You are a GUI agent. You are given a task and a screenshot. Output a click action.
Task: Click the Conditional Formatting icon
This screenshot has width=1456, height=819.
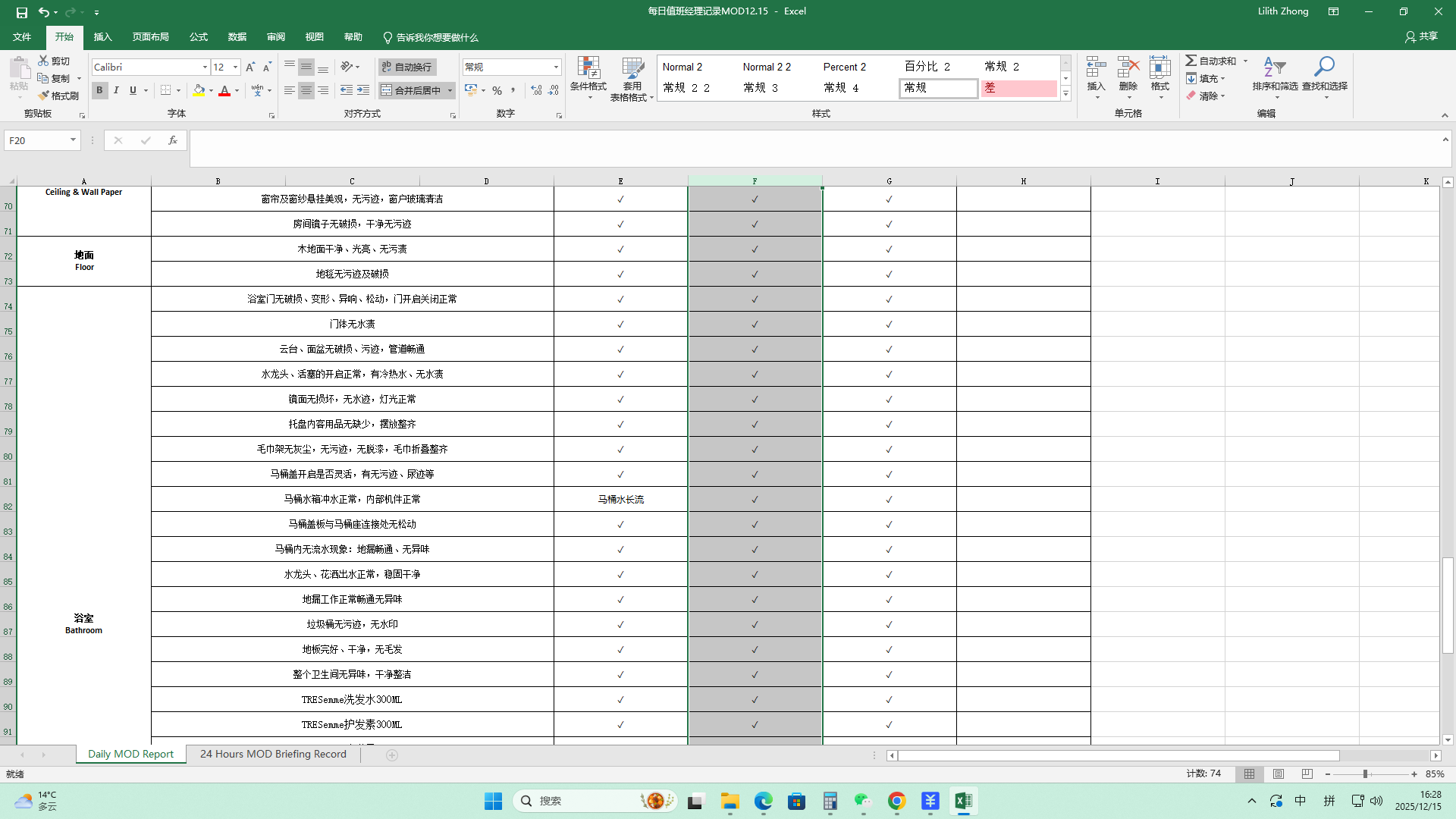tap(588, 68)
